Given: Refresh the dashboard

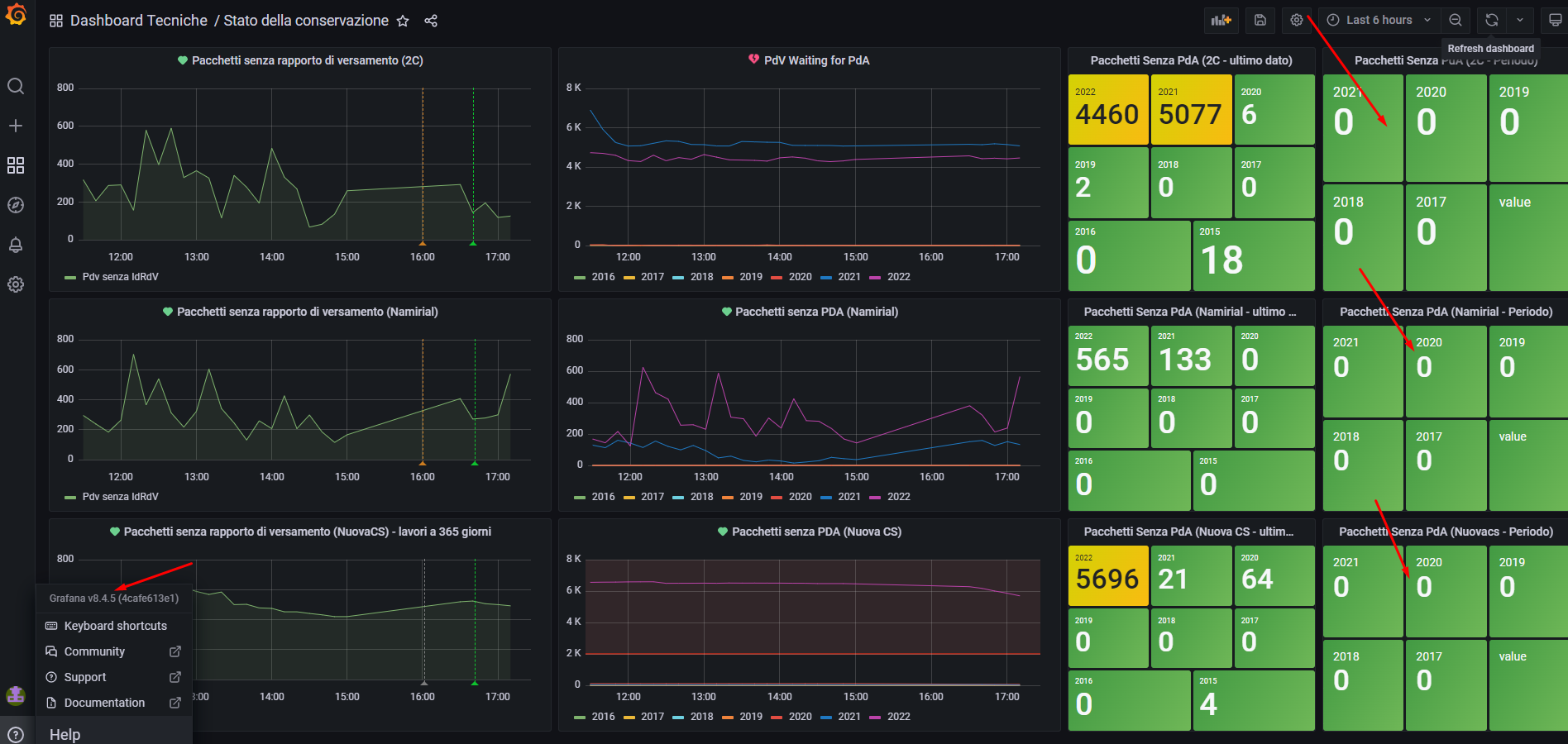Looking at the screenshot, I should point(1490,20).
